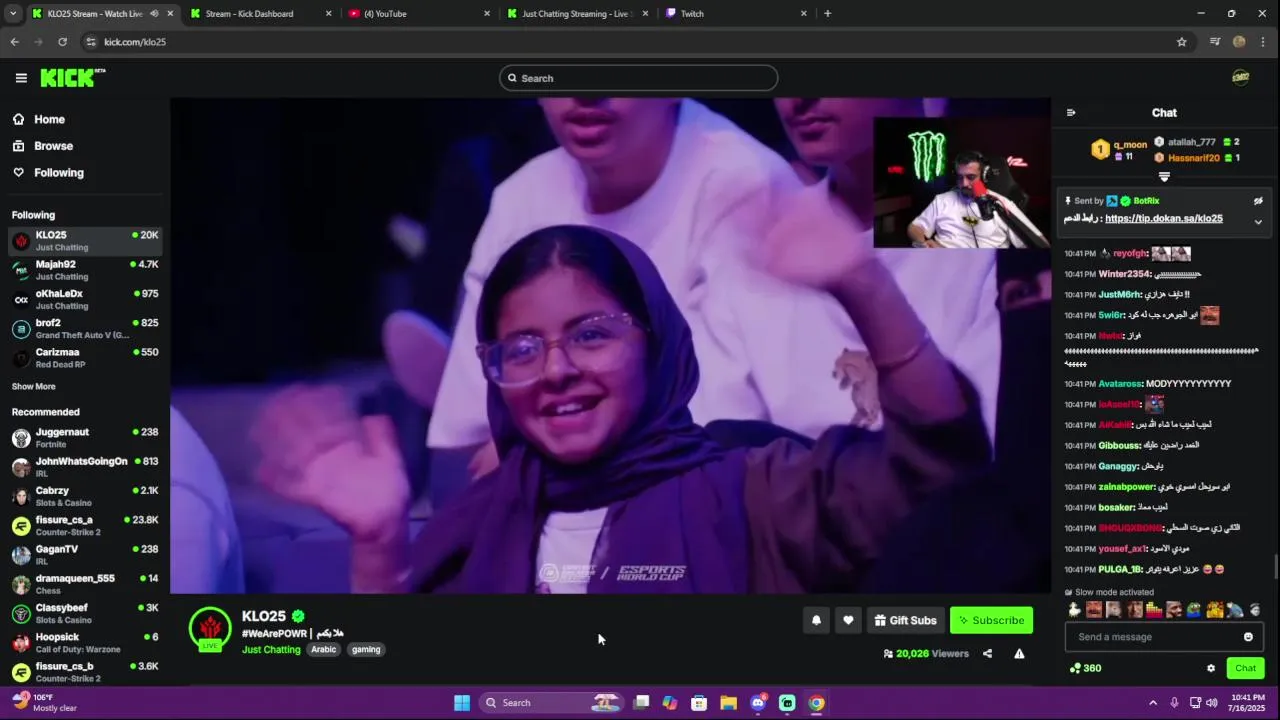The image size is (1280, 720).
Task: Open Majah92 followed channel
Action: click(x=85, y=270)
